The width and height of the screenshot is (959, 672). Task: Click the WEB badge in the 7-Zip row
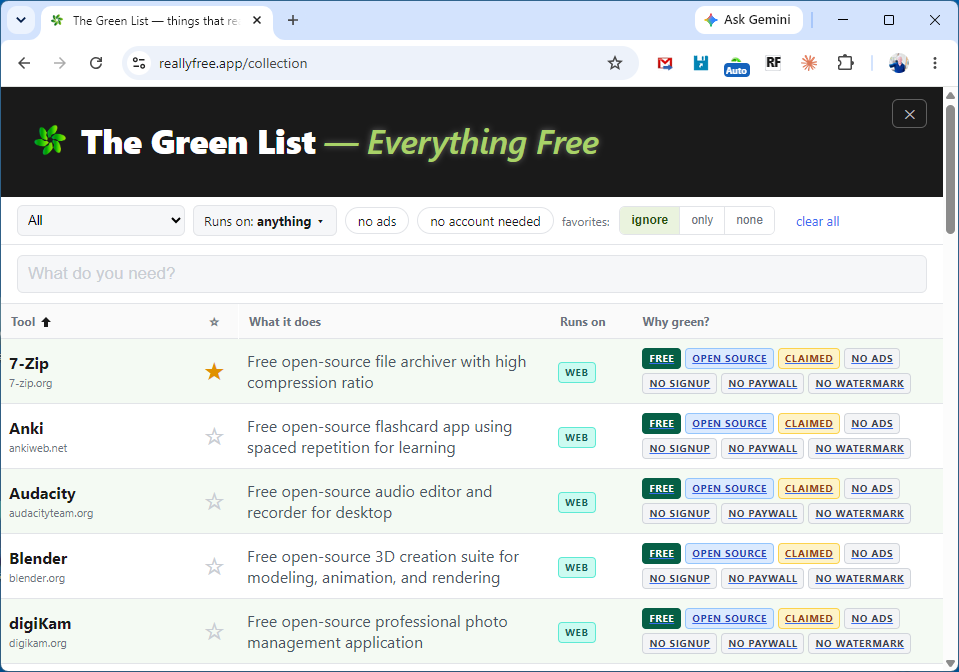click(577, 372)
